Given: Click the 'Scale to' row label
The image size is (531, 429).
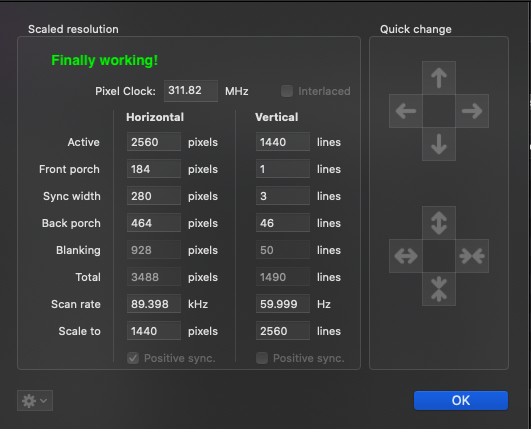Looking at the screenshot, I should tap(80, 331).
